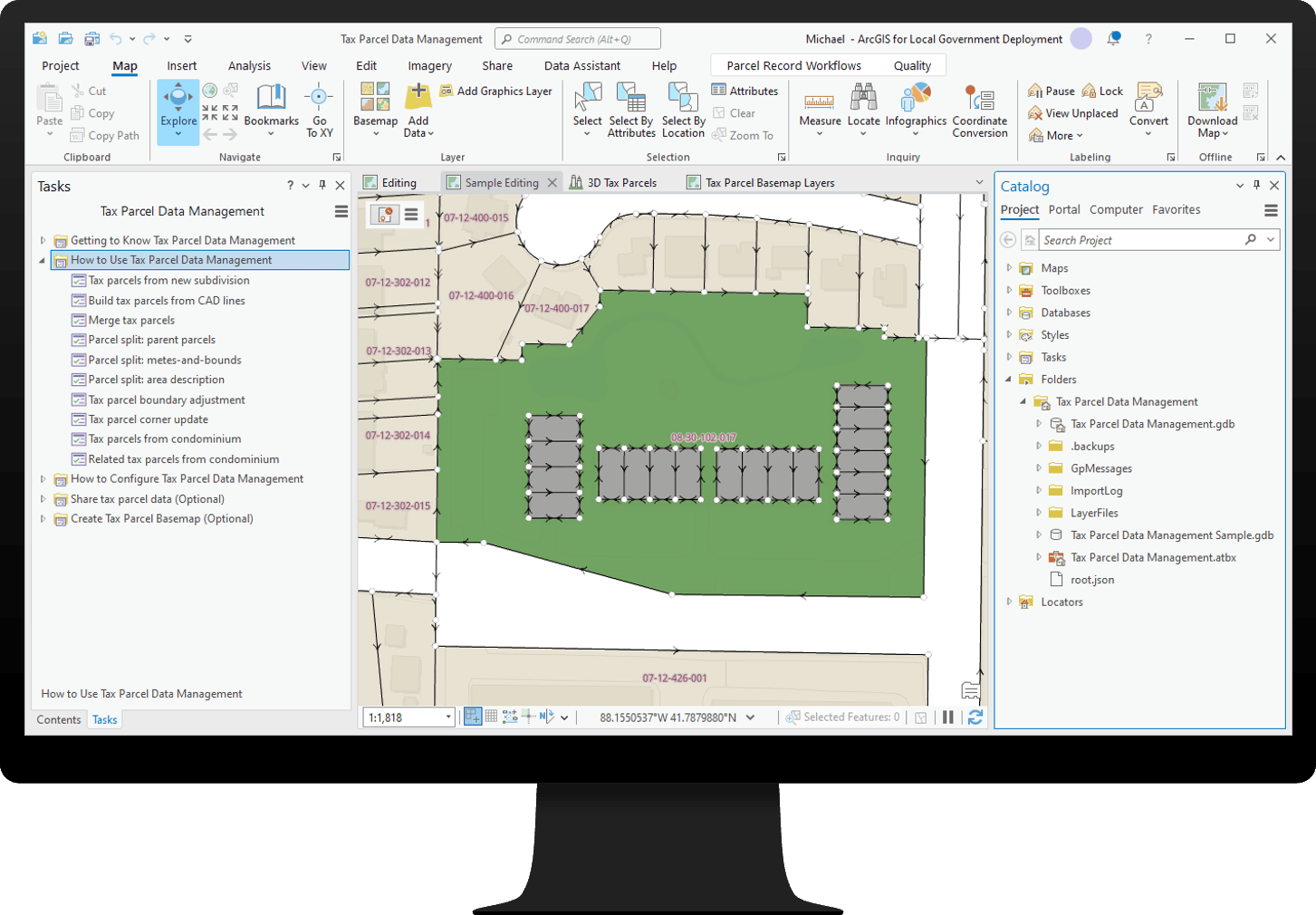Open the Parcel Record Workflows tab
Image resolution: width=1316 pixels, height=915 pixels.
click(793, 66)
